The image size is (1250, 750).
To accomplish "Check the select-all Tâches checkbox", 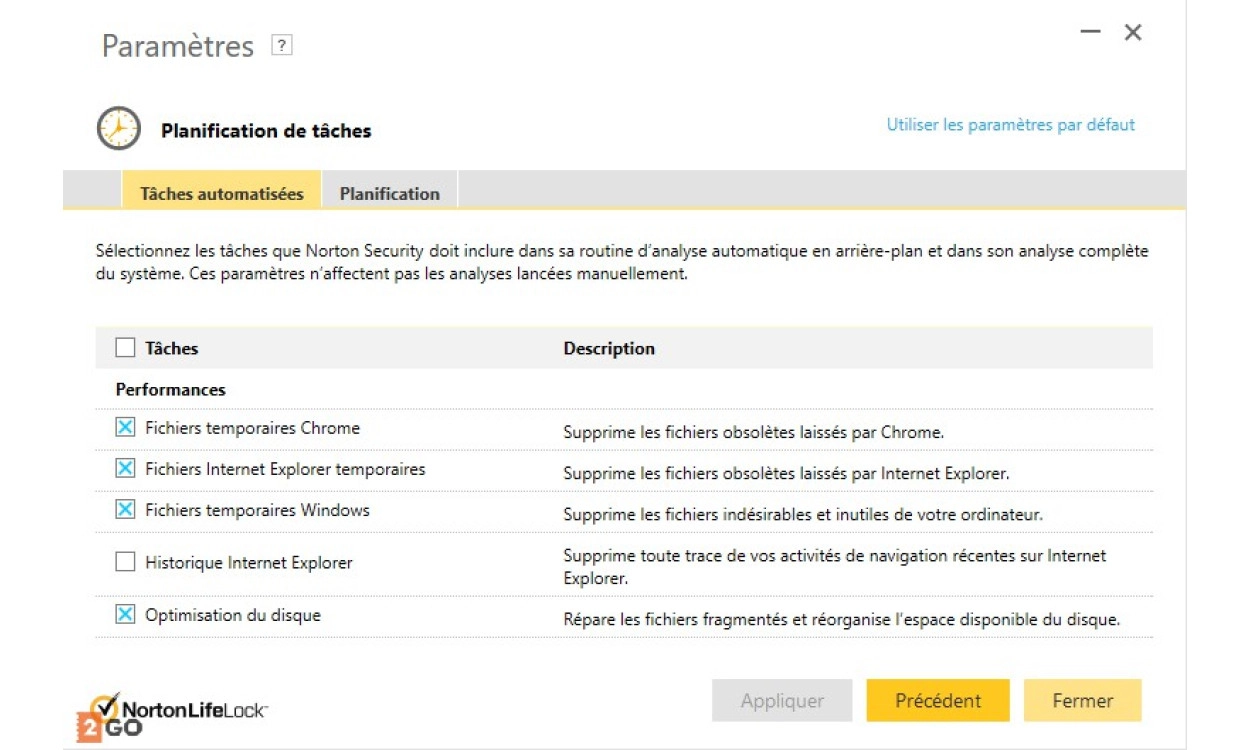I will click(125, 348).
